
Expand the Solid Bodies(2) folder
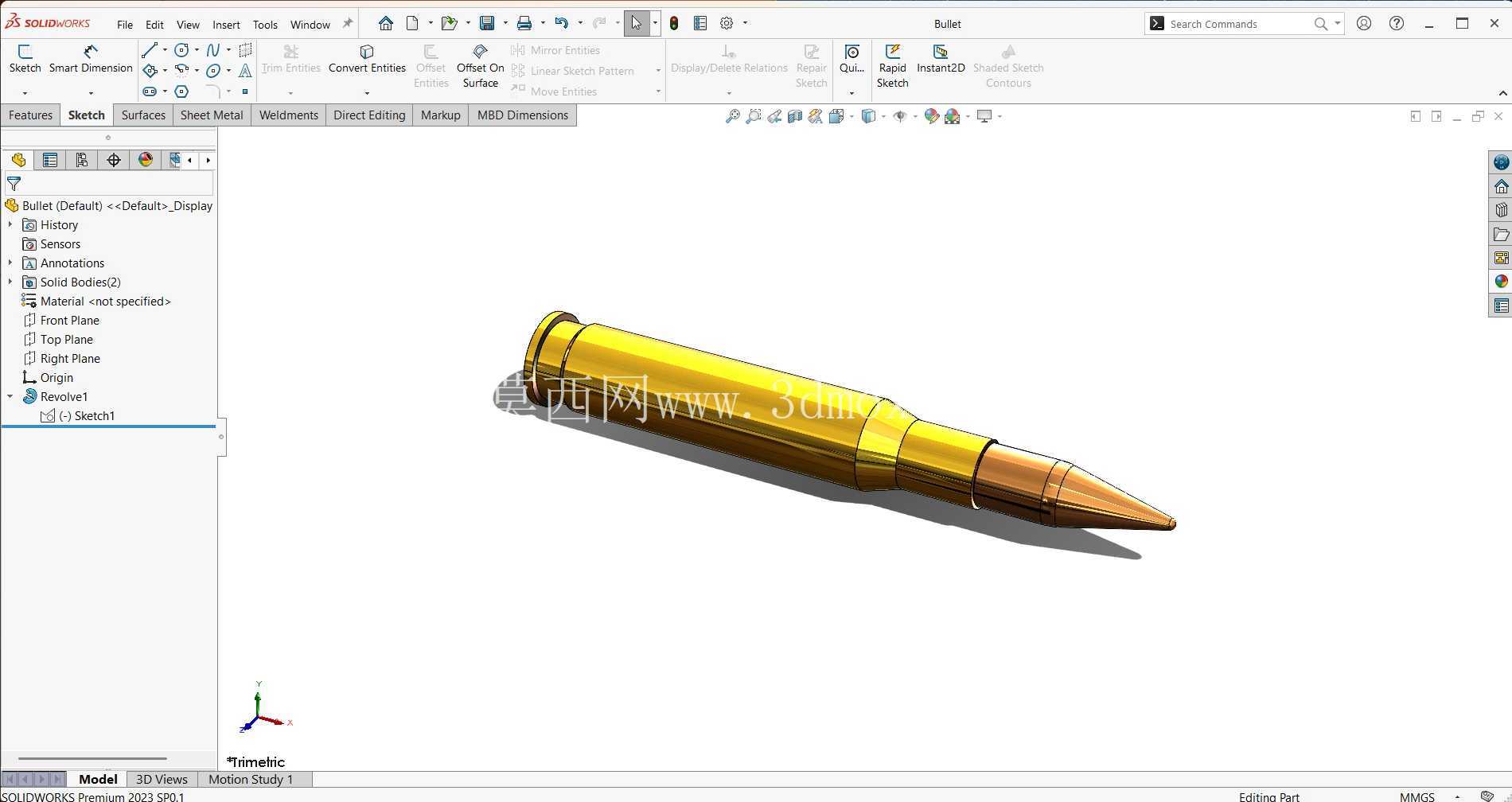tap(10, 282)
